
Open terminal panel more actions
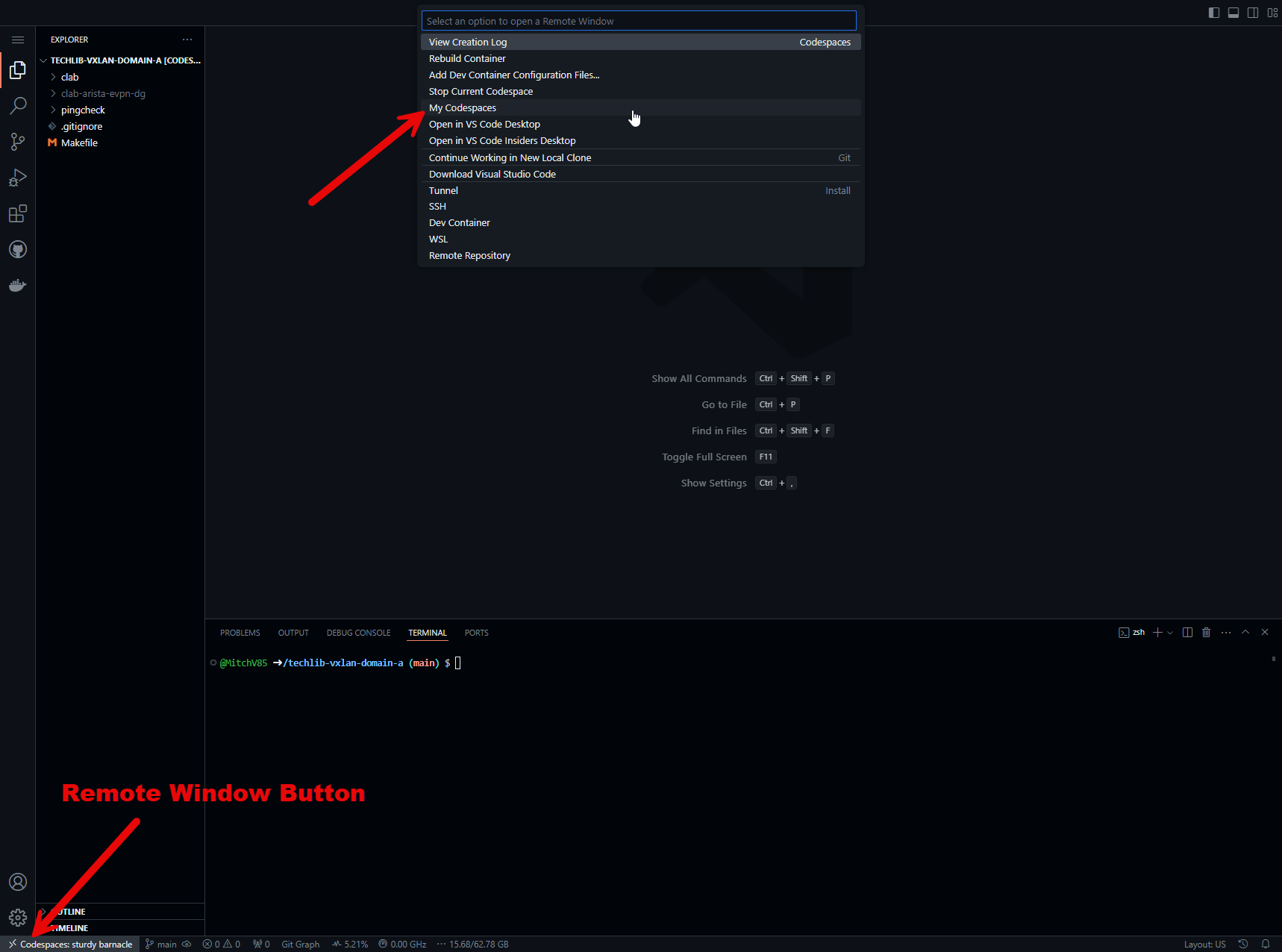(x=1226, y=633)
